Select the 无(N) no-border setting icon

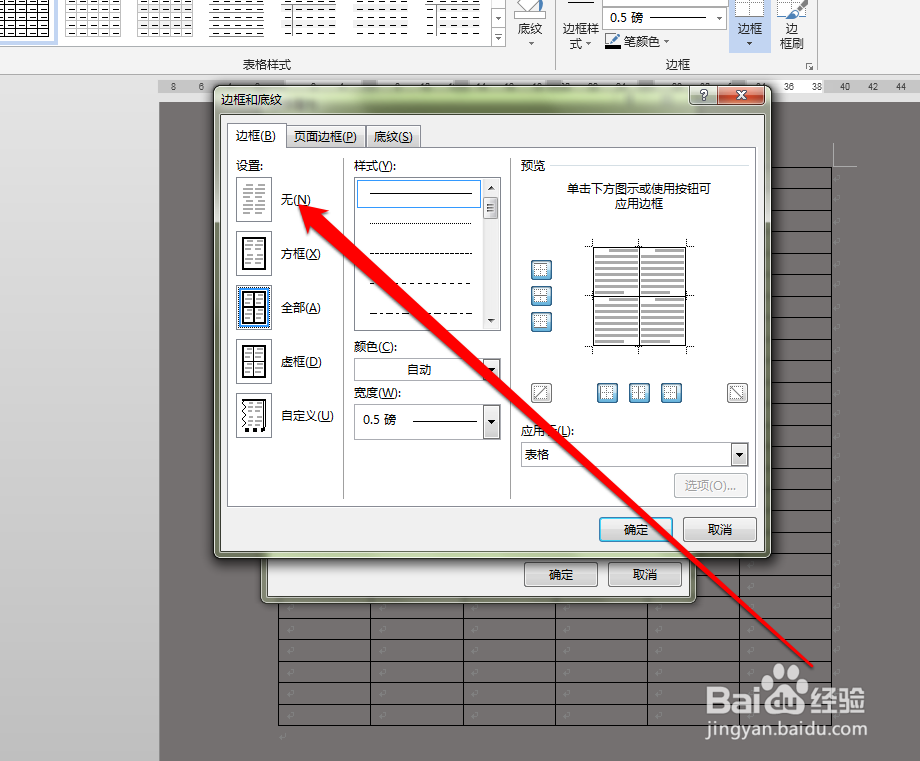click(x=253, y=199)
